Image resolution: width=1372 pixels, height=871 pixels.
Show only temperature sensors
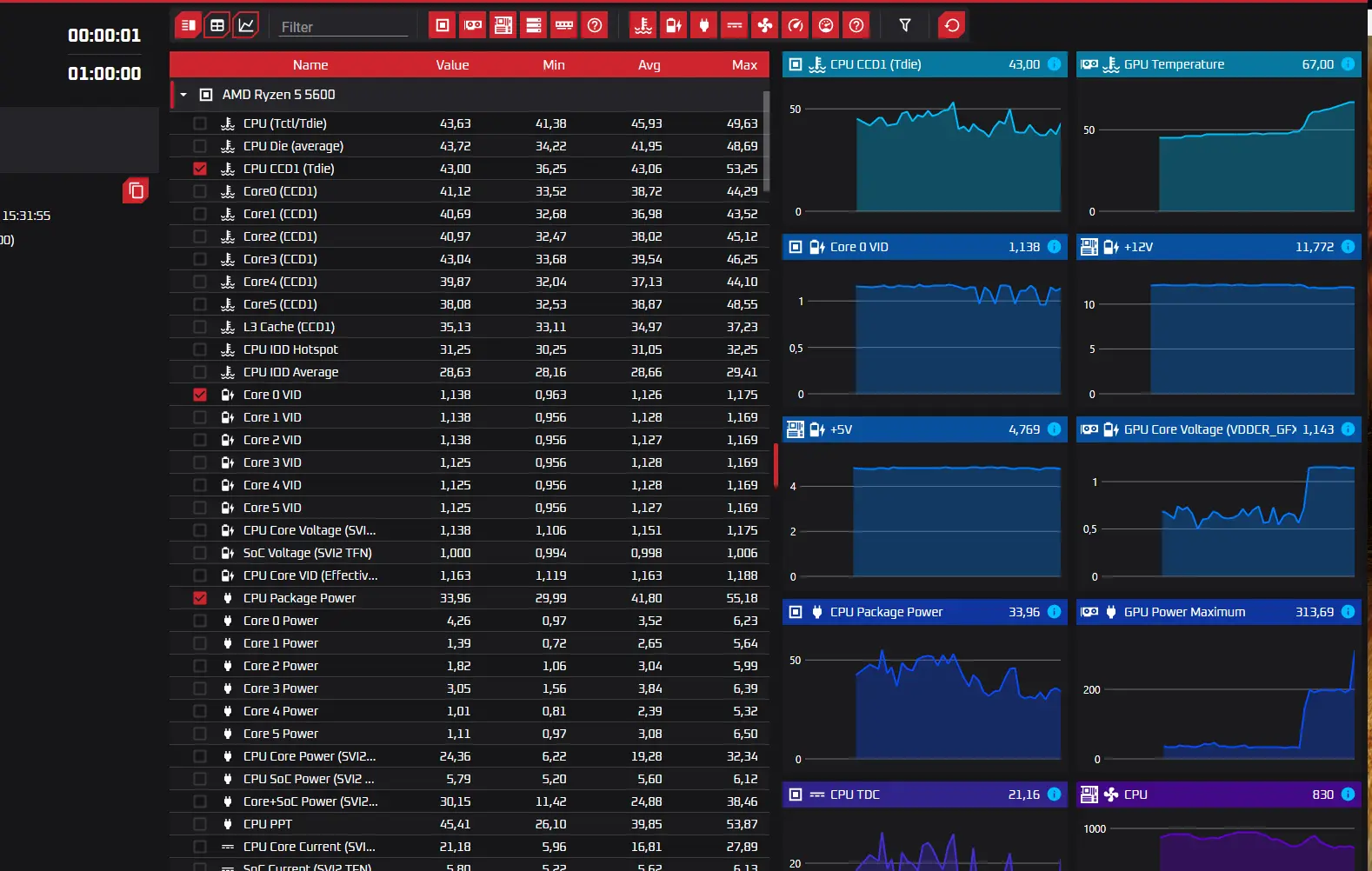643,25
